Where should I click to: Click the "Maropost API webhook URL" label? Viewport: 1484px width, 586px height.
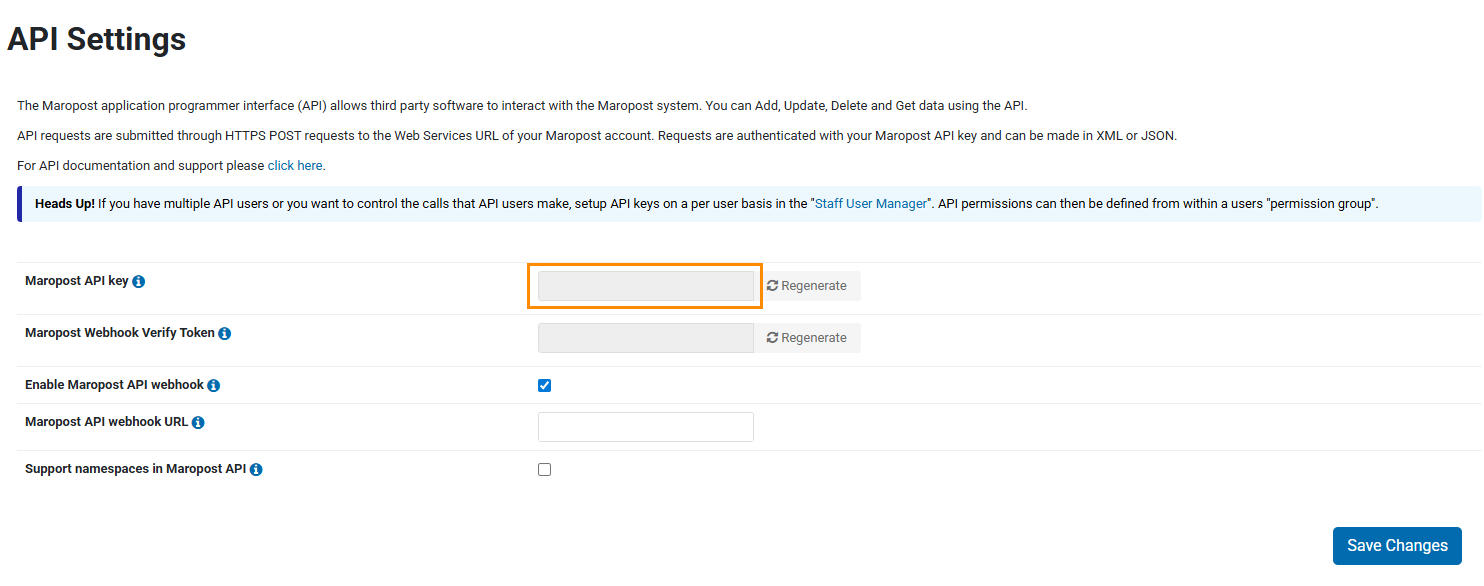click(107, 422)
